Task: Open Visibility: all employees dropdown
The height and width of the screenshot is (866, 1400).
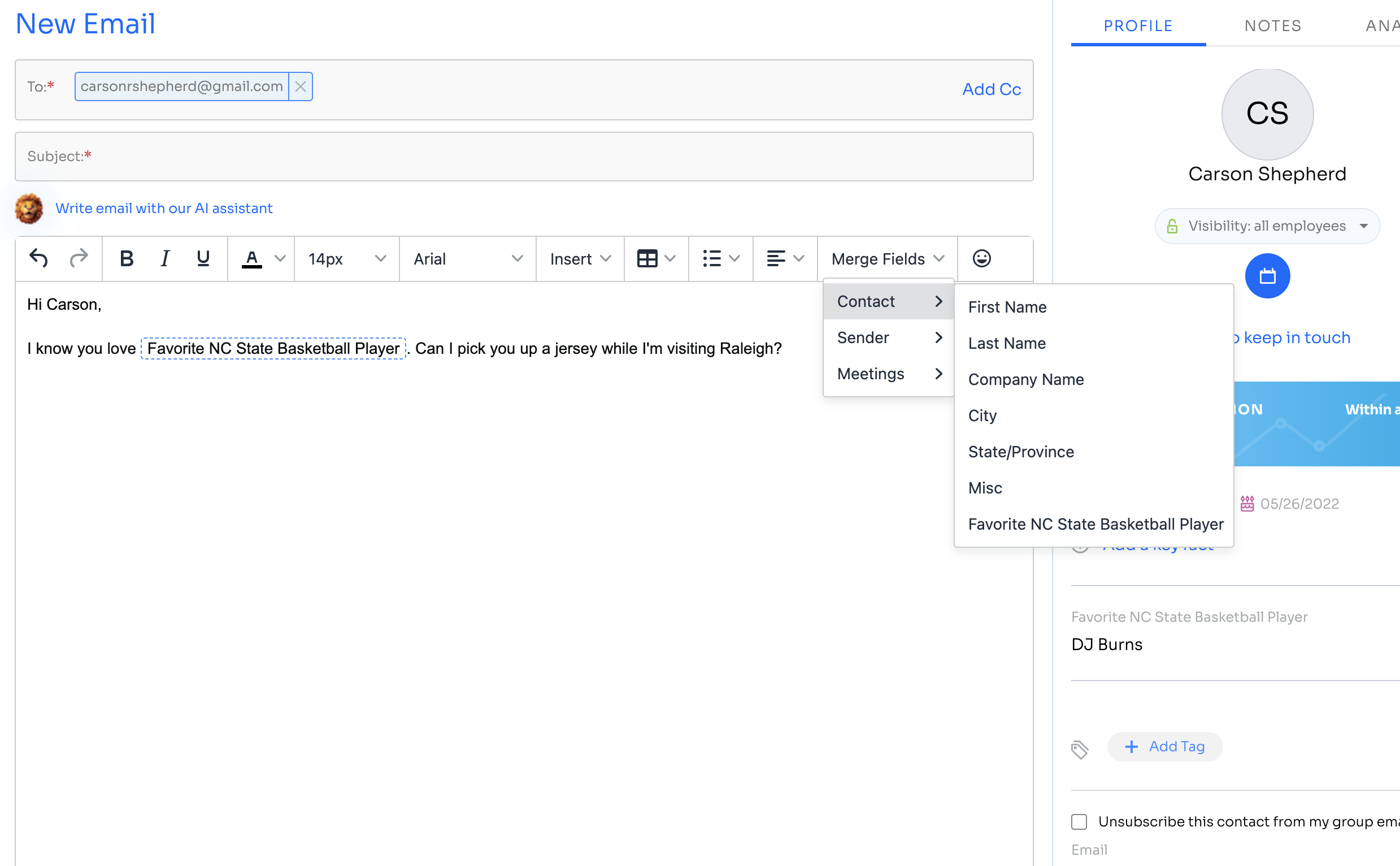Action: pyautogui.click(x=1267, y=226)
